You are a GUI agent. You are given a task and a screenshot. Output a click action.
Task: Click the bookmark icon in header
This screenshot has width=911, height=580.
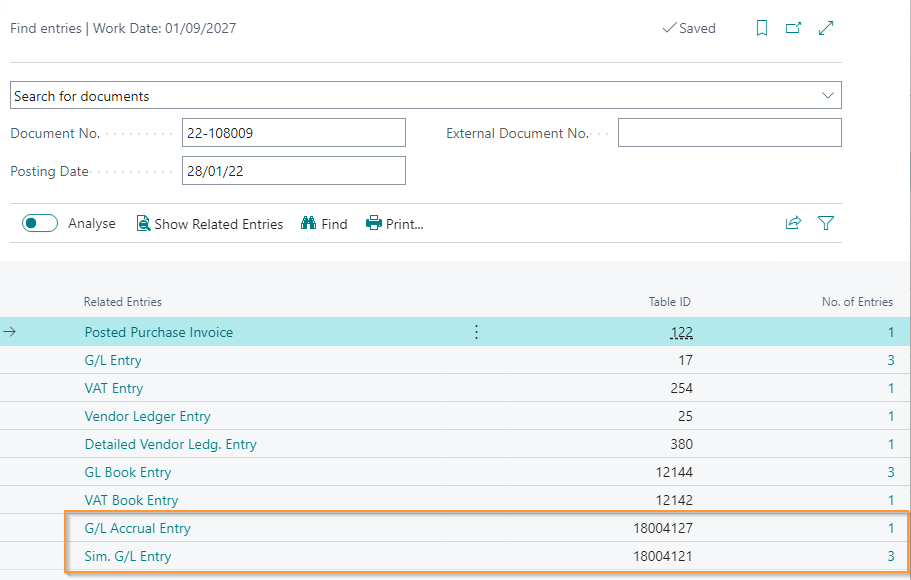(762, 28)
